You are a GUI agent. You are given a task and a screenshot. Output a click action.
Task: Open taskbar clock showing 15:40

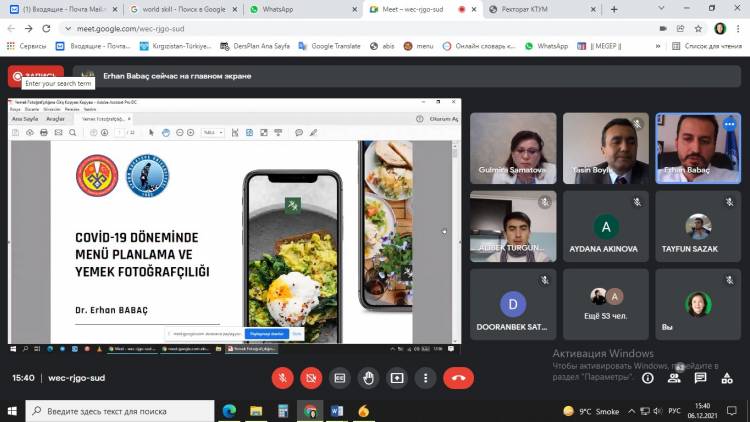(703, 411)
